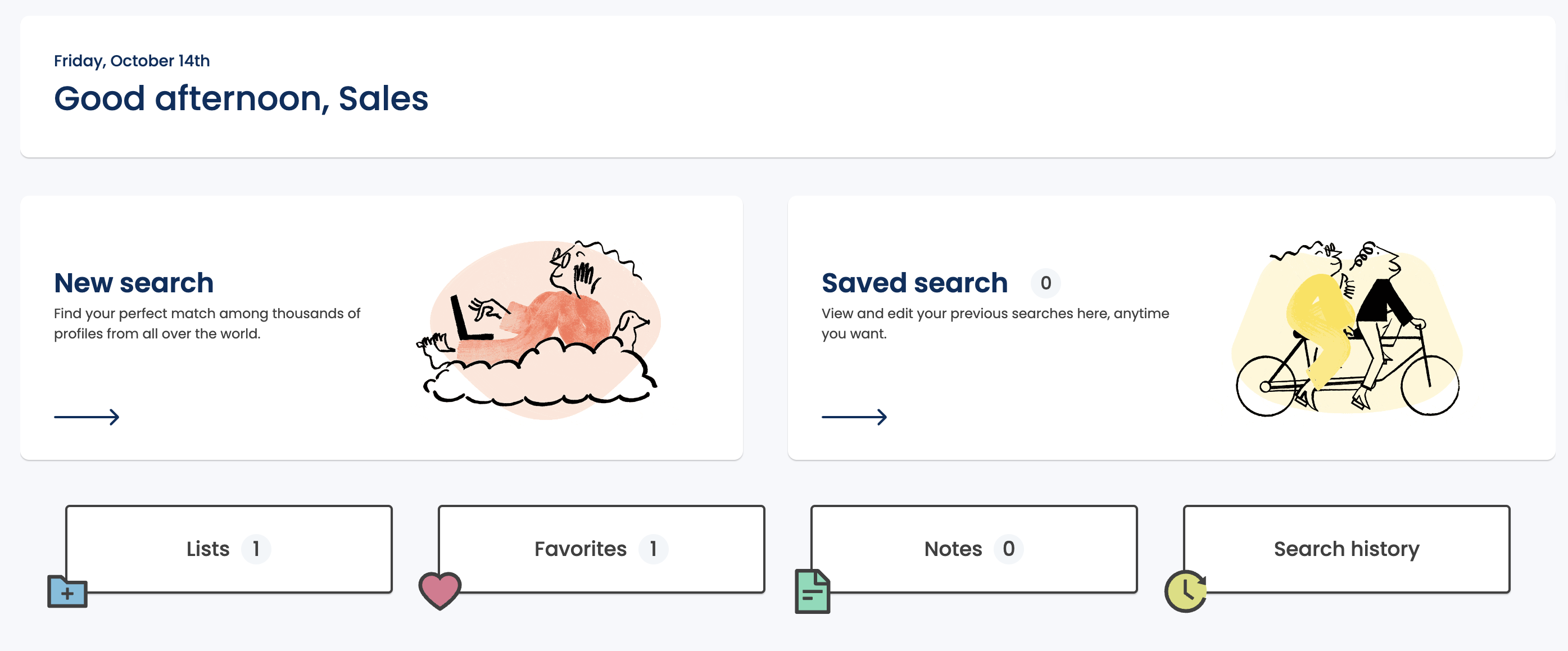Click the blue folder plus icon
Viewport: 1568px width, 651px height.
[67, 591]
